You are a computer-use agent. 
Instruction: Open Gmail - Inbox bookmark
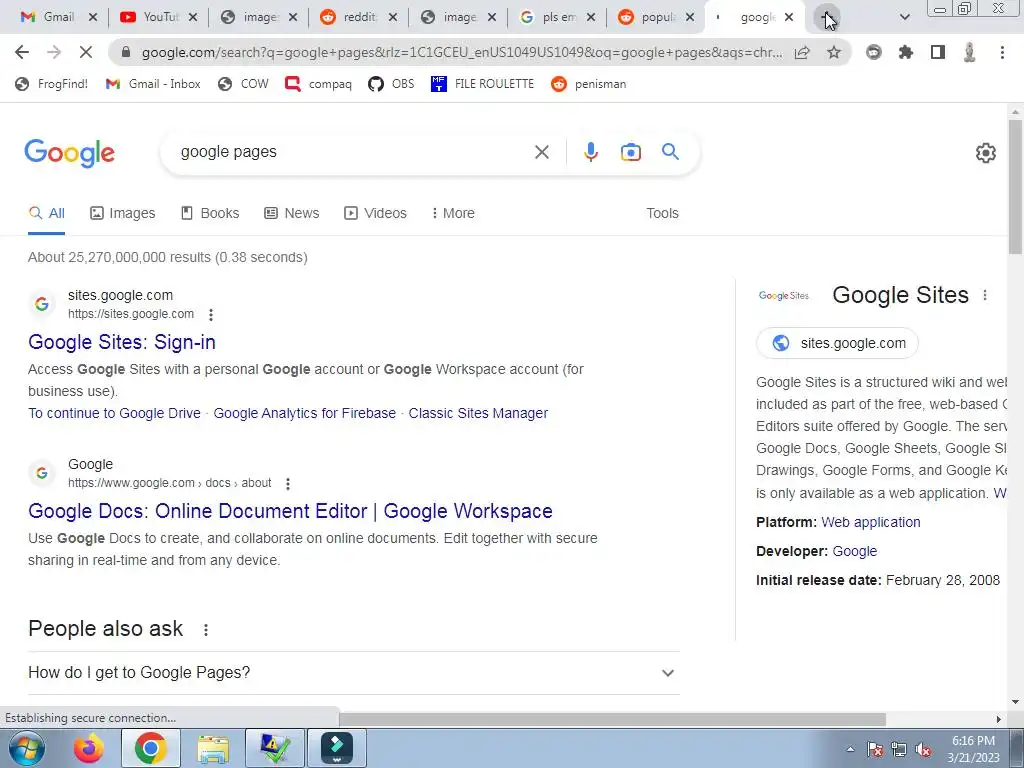(x=153, y=84)
